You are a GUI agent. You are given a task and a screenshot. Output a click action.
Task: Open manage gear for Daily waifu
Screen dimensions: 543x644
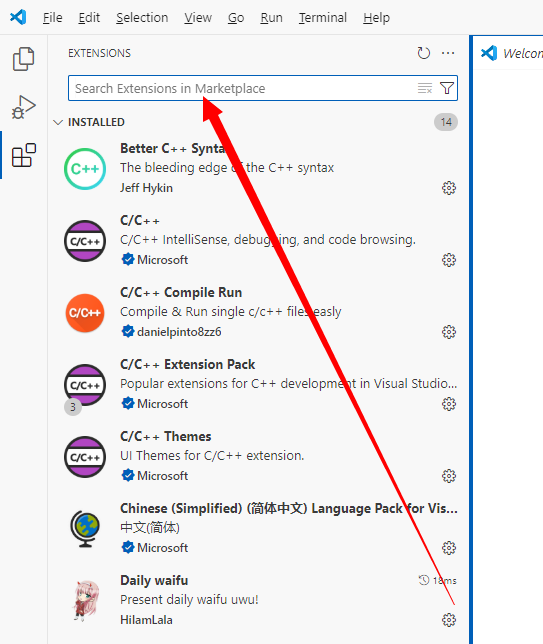click(x=449, y=620)
